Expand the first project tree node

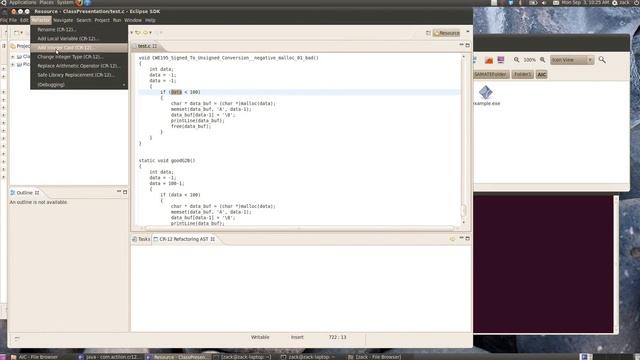pos(13,56)
